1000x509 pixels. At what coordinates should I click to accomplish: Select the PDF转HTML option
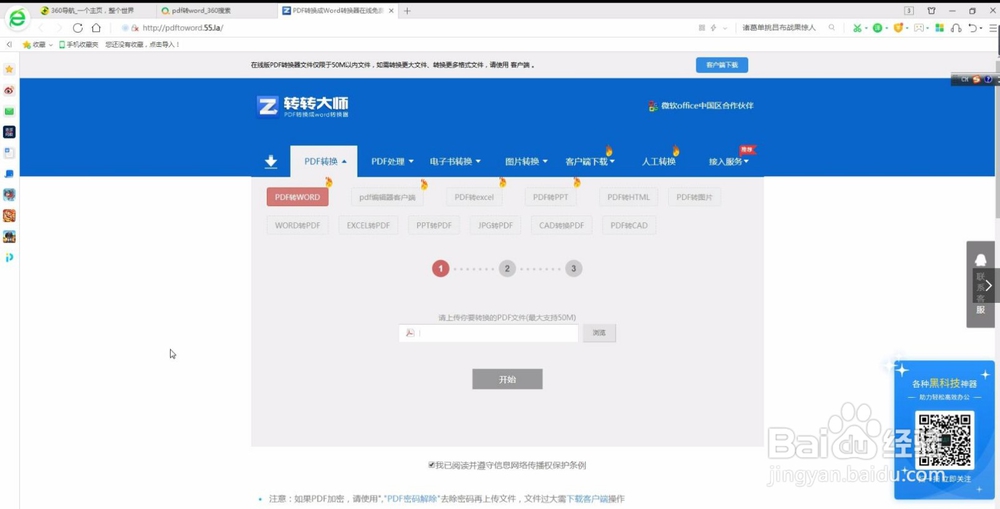tap(629, 197)
